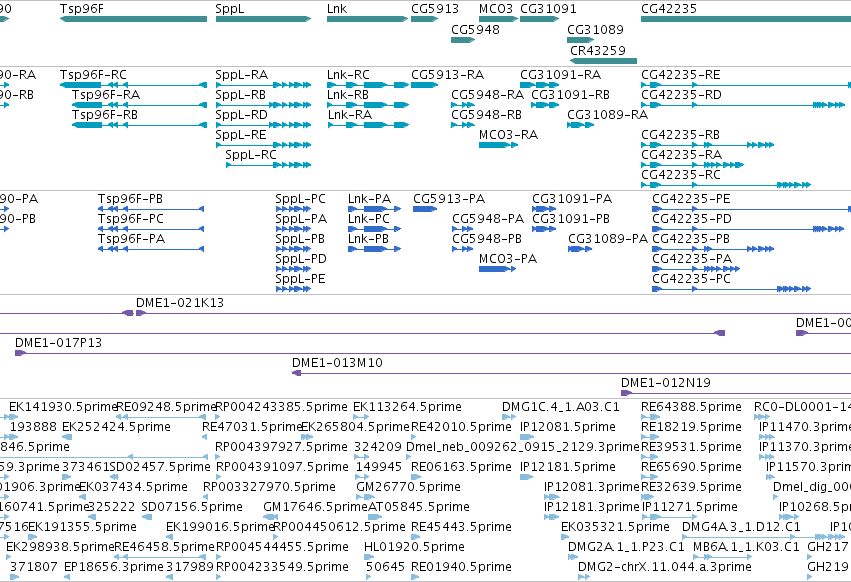Select the CG5948 gene label
The width and height of the screenshot is (851, 582).
tap(475, 29)
